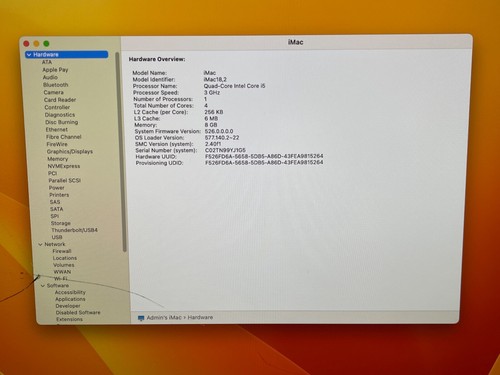Select SATA in the sidebar

[x=56, y=209]
